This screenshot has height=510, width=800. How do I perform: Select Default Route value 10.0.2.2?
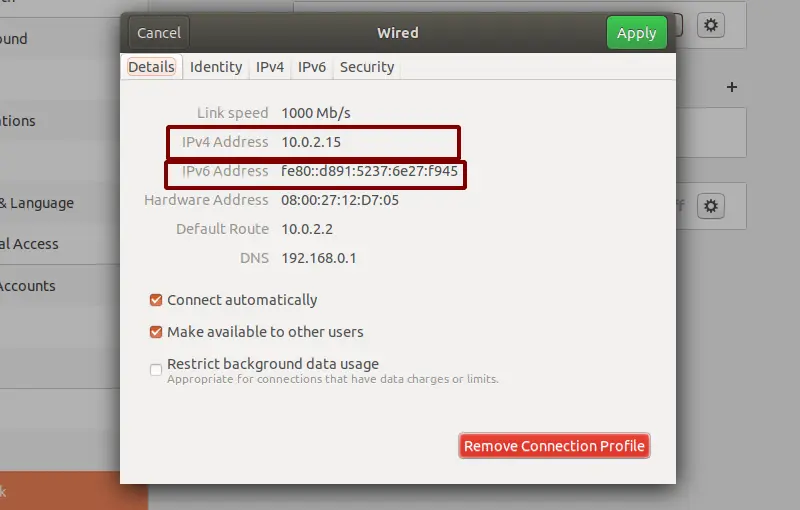pyautogui.click(x=307, y=229)
